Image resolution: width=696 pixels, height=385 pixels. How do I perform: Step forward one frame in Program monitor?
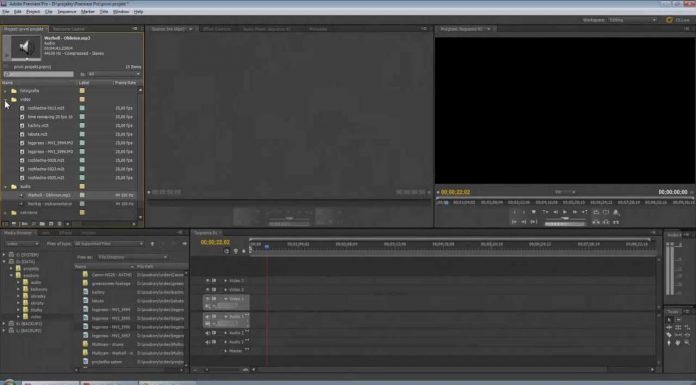coord(575,212)
